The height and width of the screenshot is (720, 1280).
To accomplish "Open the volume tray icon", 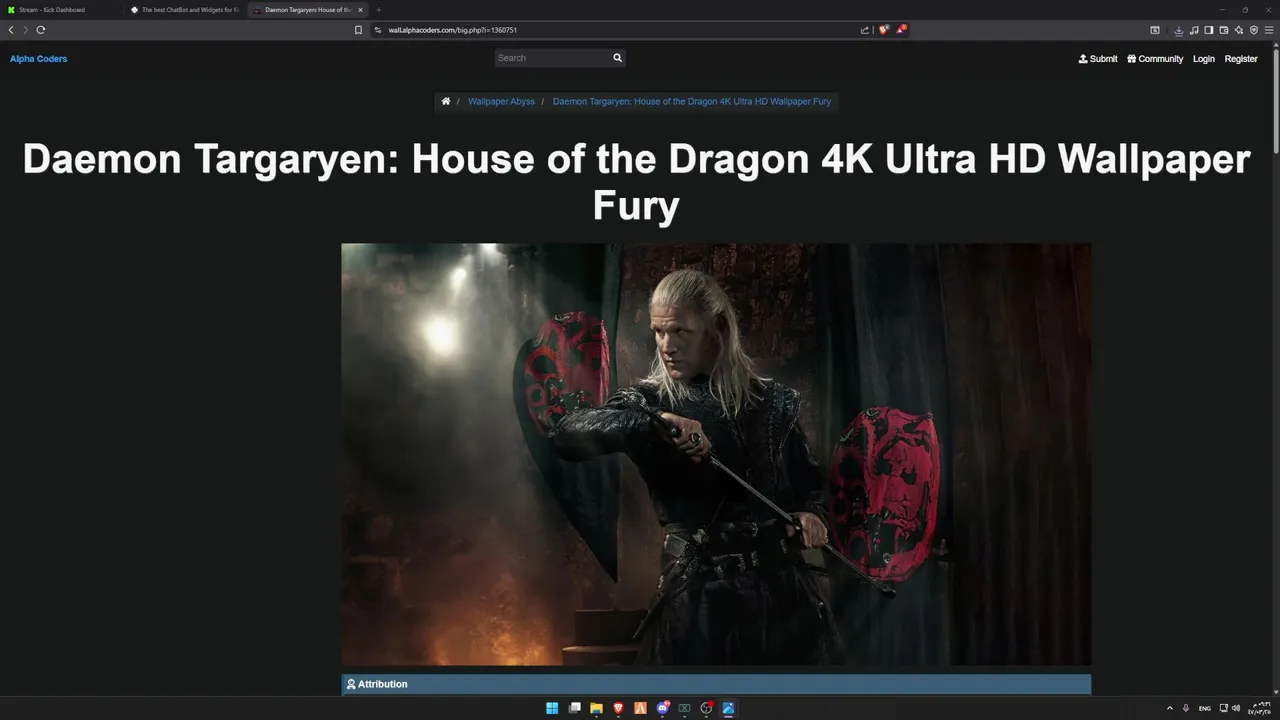I will 1236,708.
